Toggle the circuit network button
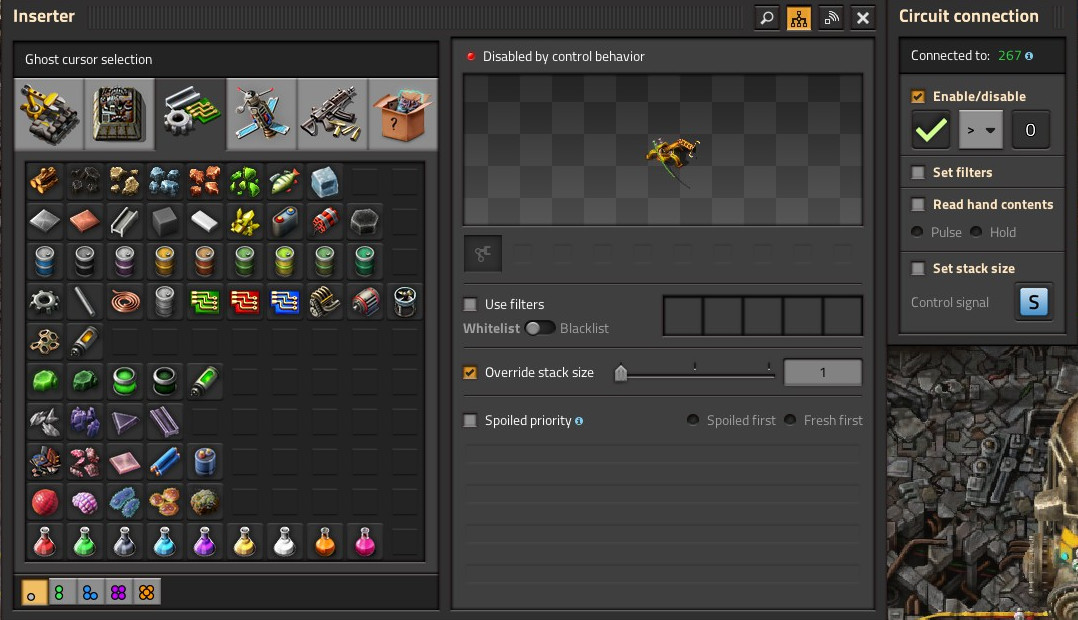This screenshot has width=1078, height=620. (799, 17)
